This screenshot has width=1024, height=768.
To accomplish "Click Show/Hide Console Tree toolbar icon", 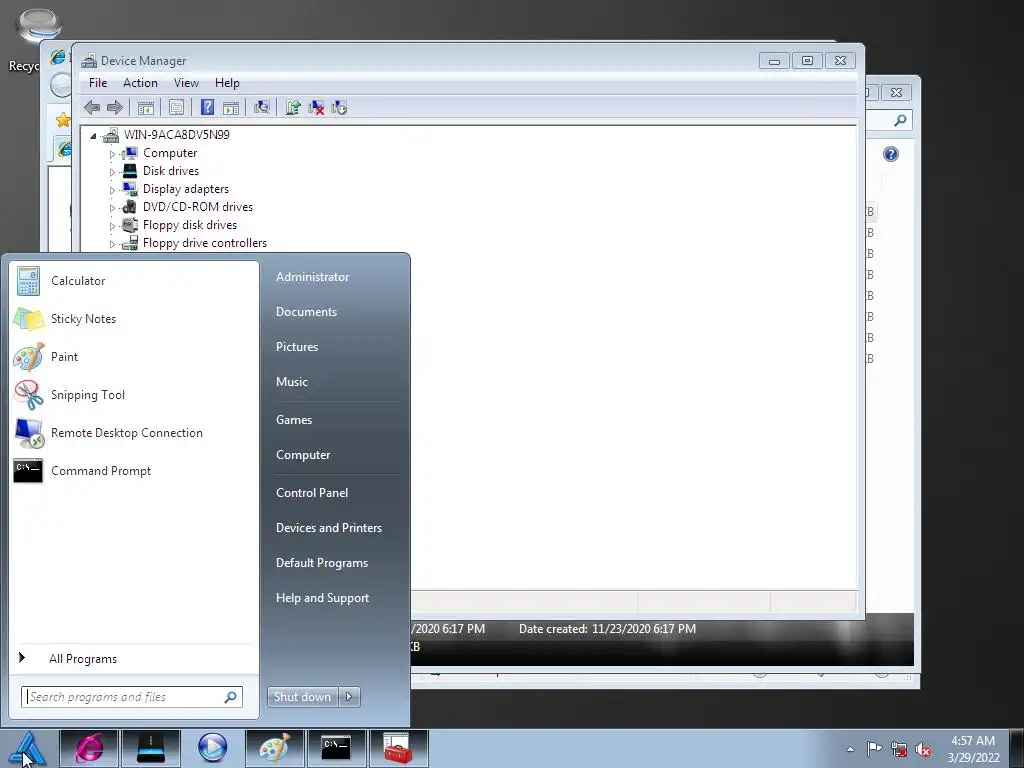I will click(146, 108).
